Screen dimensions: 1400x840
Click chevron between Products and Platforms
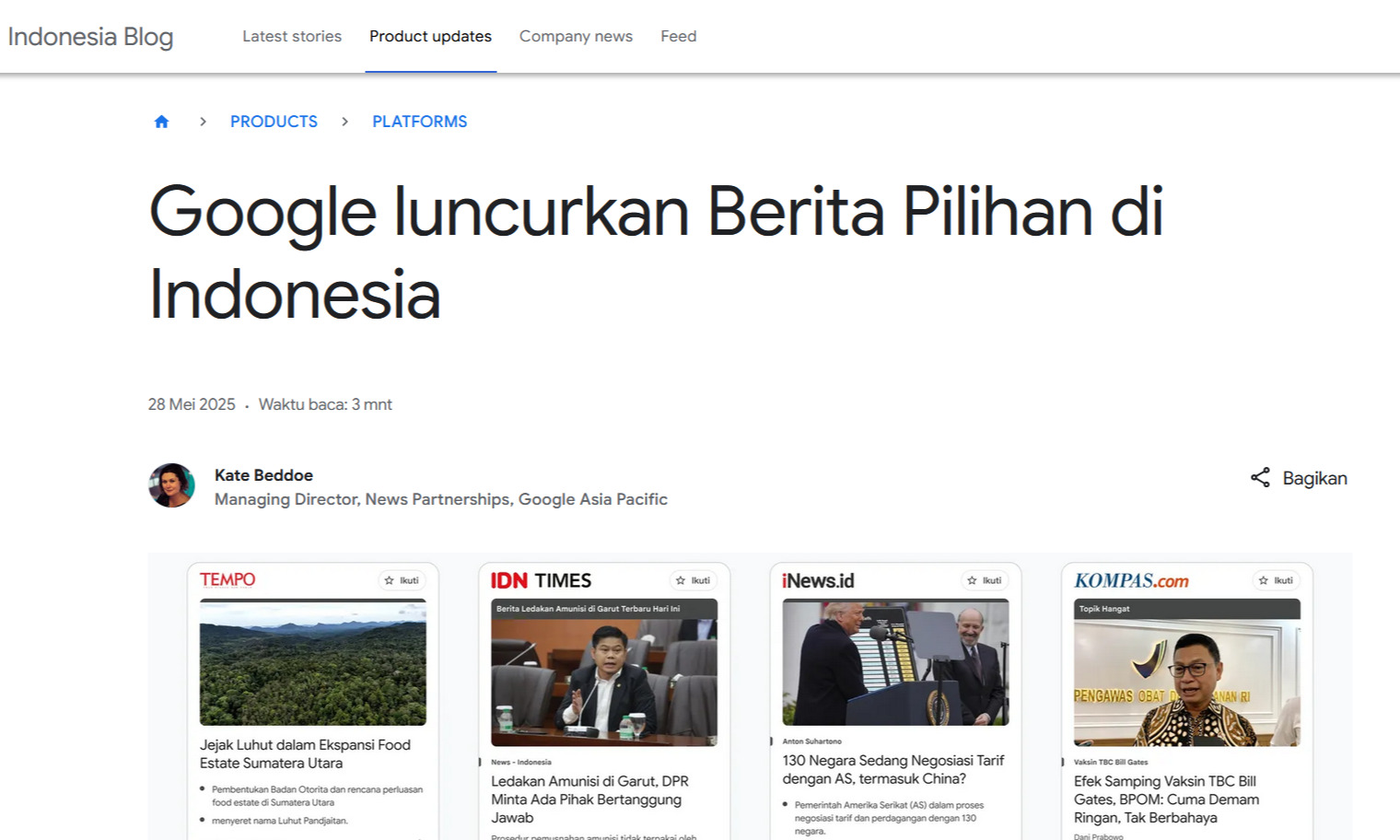[x=344, y=122]
